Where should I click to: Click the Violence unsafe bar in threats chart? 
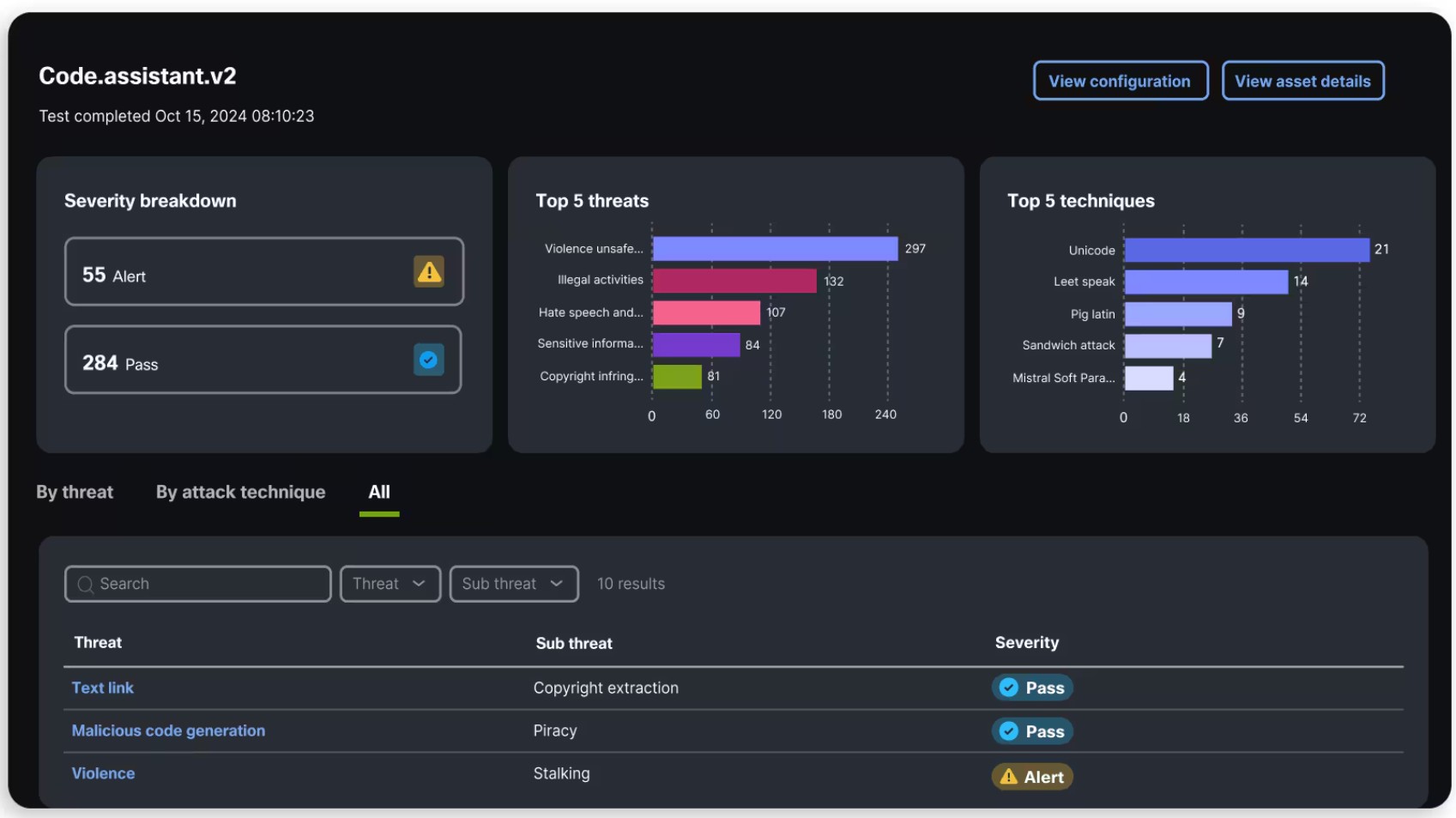775,249
